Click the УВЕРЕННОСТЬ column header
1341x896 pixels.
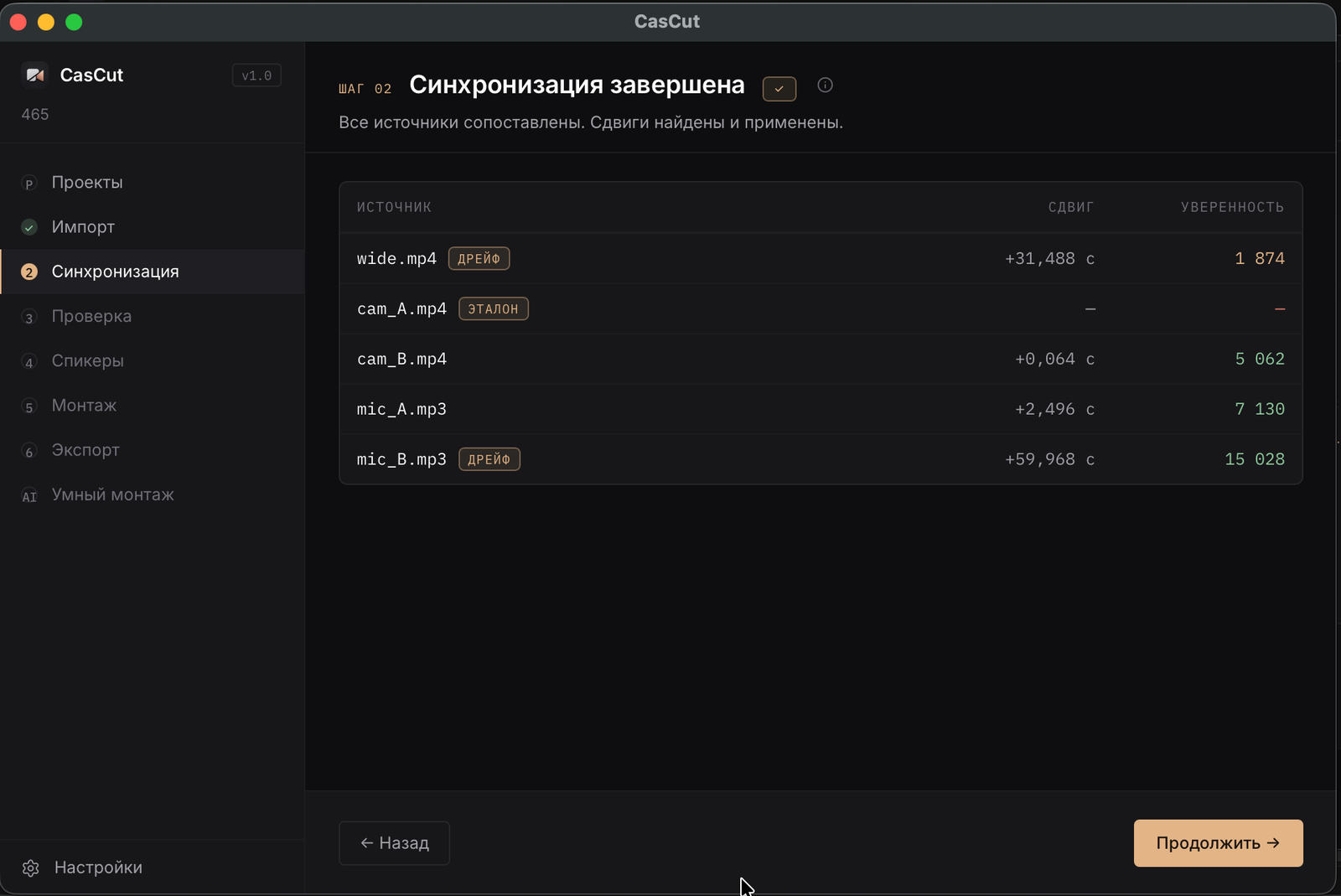click(x=1232, y=207)
